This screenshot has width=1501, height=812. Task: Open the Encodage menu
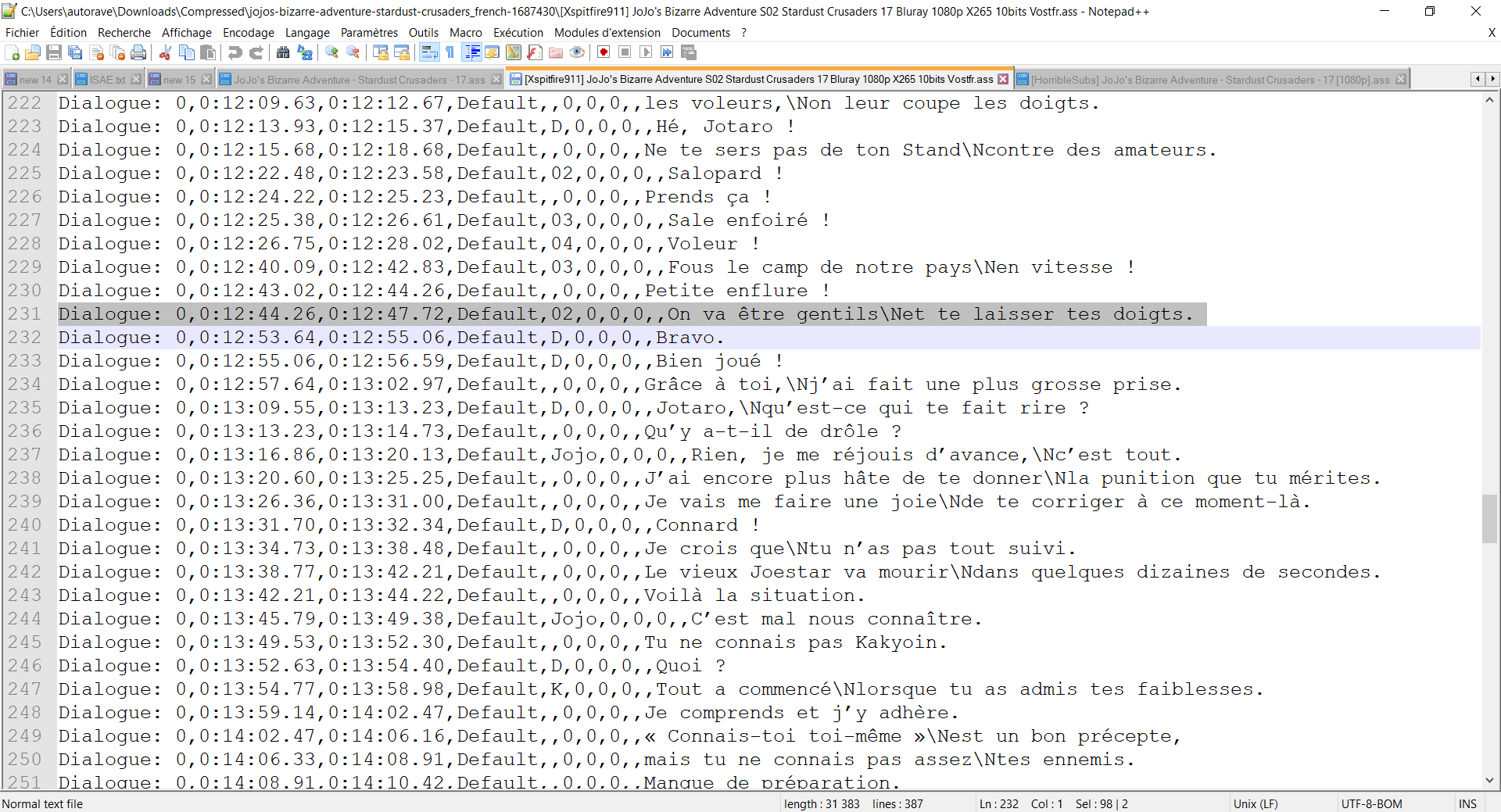[x=249, y=33]
